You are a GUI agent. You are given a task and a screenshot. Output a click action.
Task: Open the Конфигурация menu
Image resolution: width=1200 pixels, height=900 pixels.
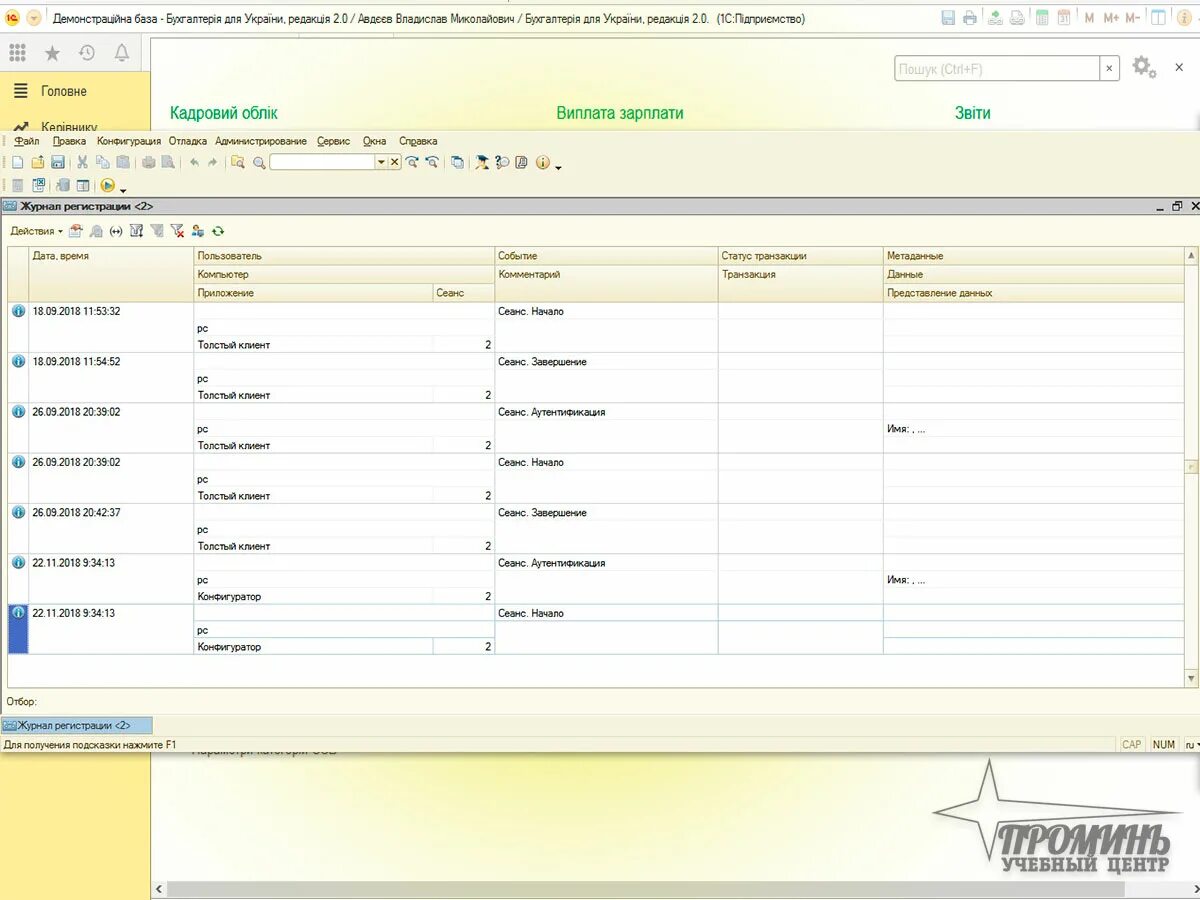(x=129, y=141)
